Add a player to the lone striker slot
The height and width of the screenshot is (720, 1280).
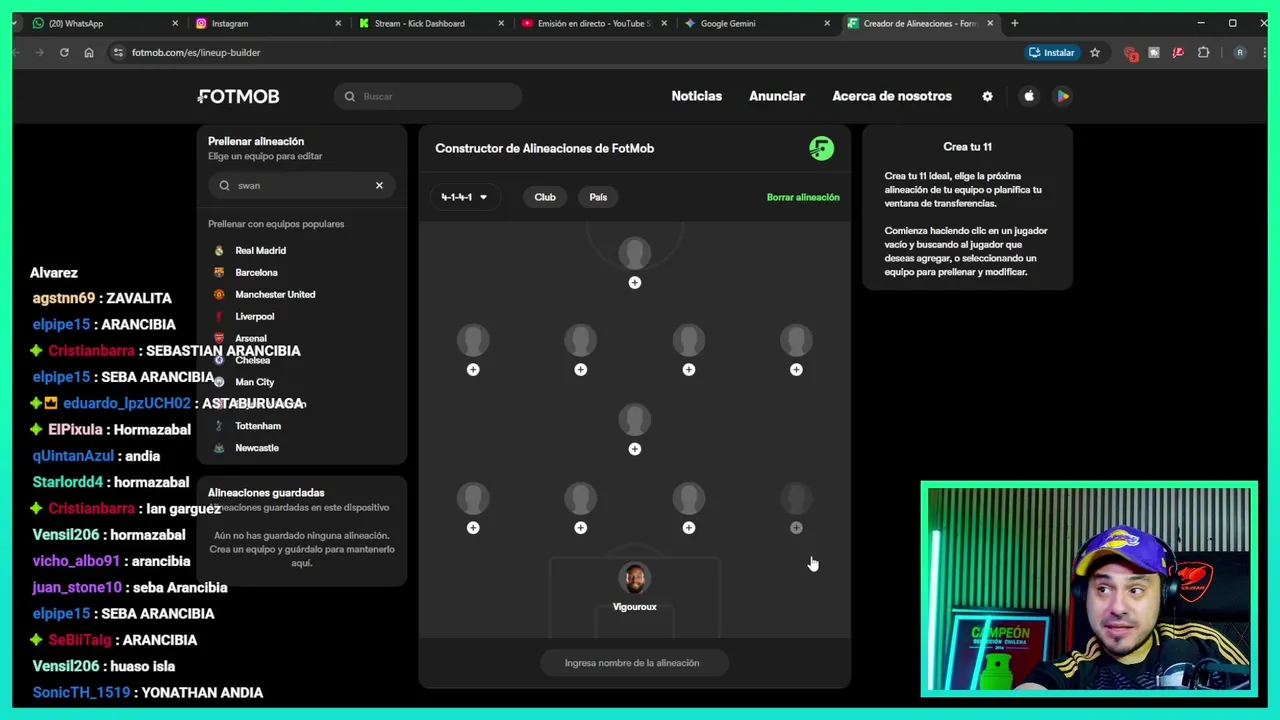click(634, 283)
